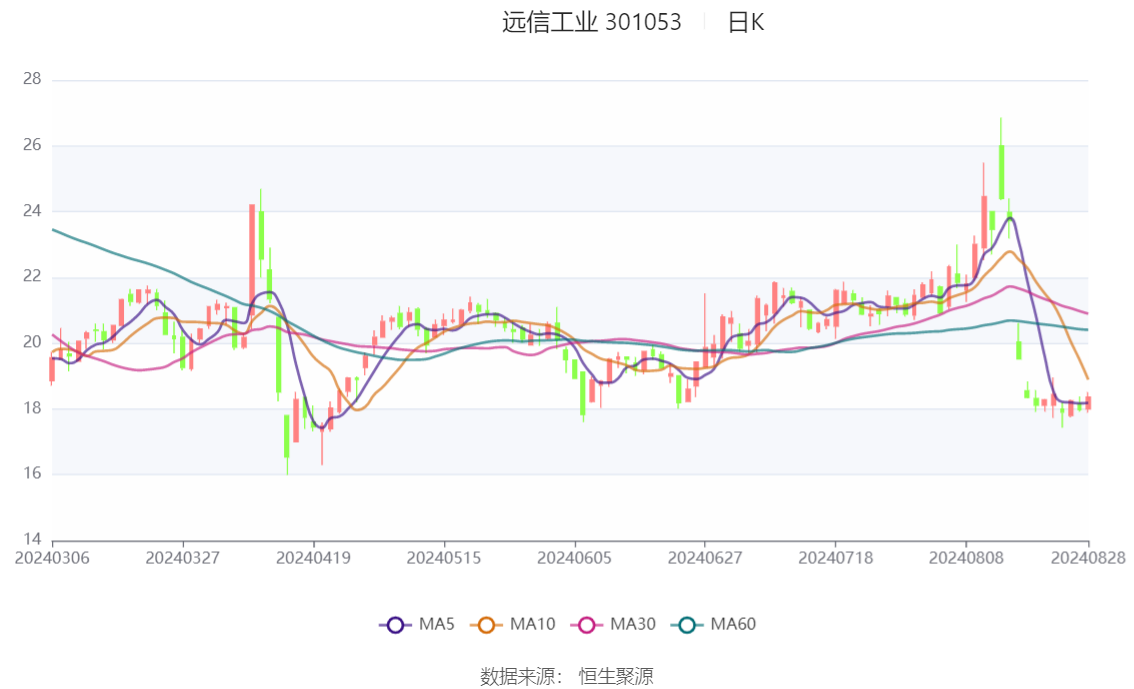Image resolution: width=1134 pixels, height=689 pixels.
Task: Click the 20240828 date axis label
Action: tap(1088, 558)
